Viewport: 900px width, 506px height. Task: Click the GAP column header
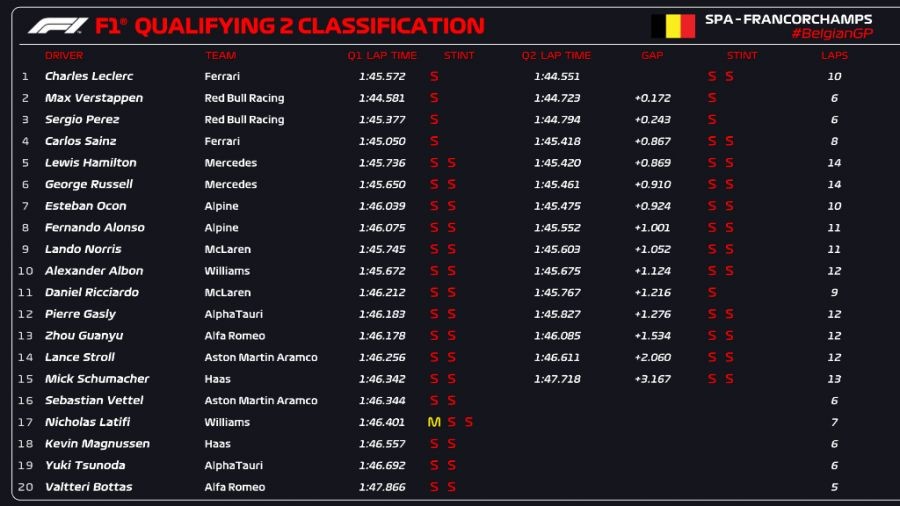tap(652, 56)
